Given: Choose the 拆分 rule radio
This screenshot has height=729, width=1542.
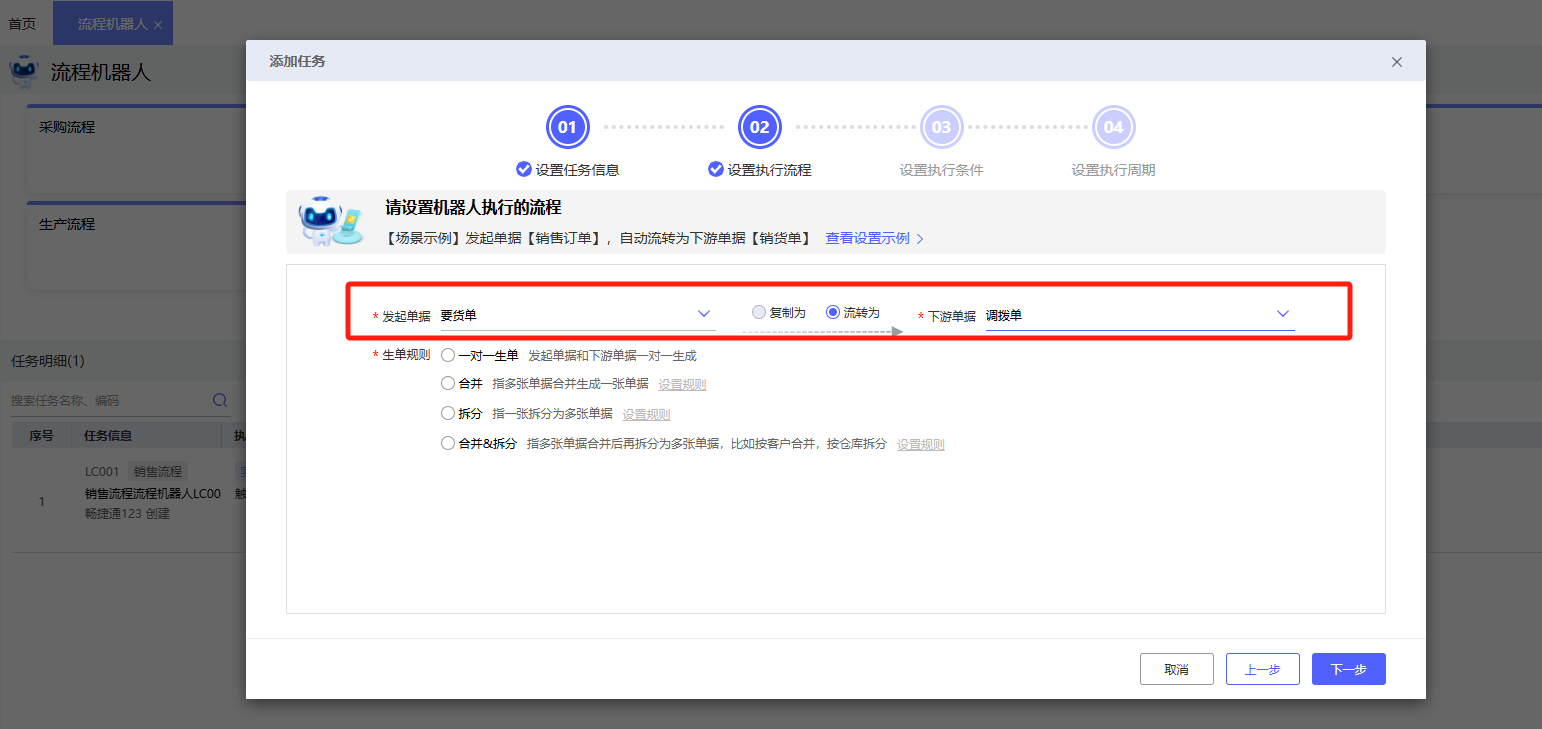Looking at the screenshot, I should point(448,413).
